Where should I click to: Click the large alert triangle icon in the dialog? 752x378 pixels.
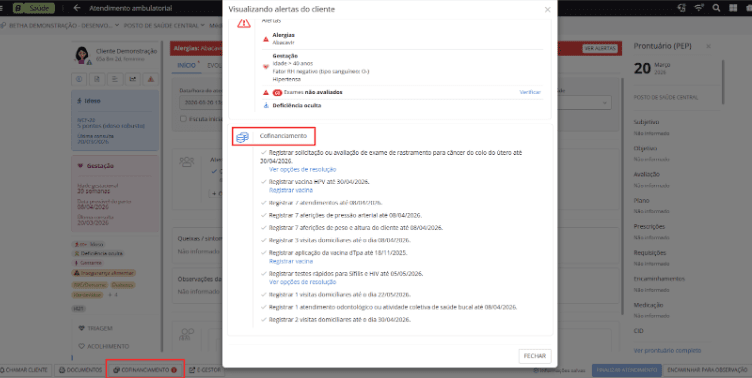coord(244,23)
